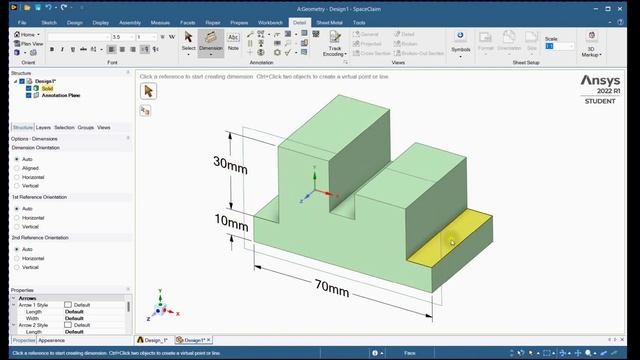Image resolution: width=640 pixels, height=360 pixels.
Task: Select Vertical dimension orientation
Action: [17, 186]
